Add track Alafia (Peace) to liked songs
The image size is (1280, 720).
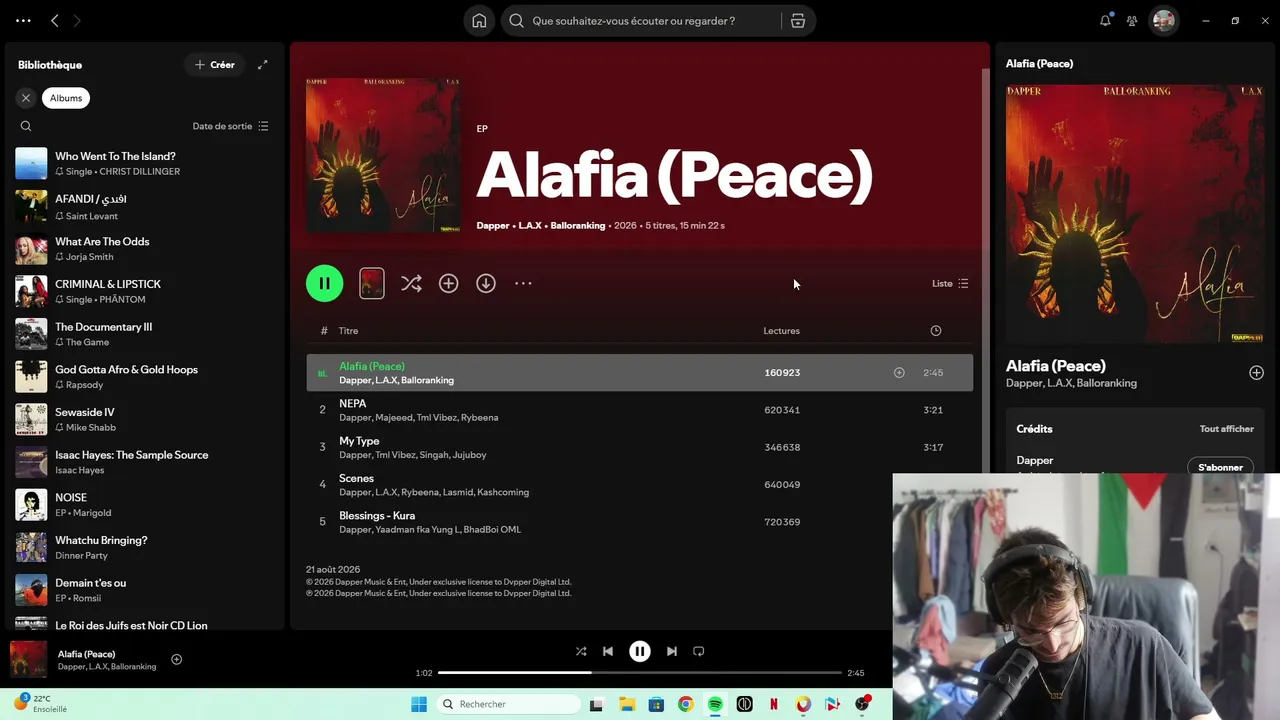tap(899, 373)
